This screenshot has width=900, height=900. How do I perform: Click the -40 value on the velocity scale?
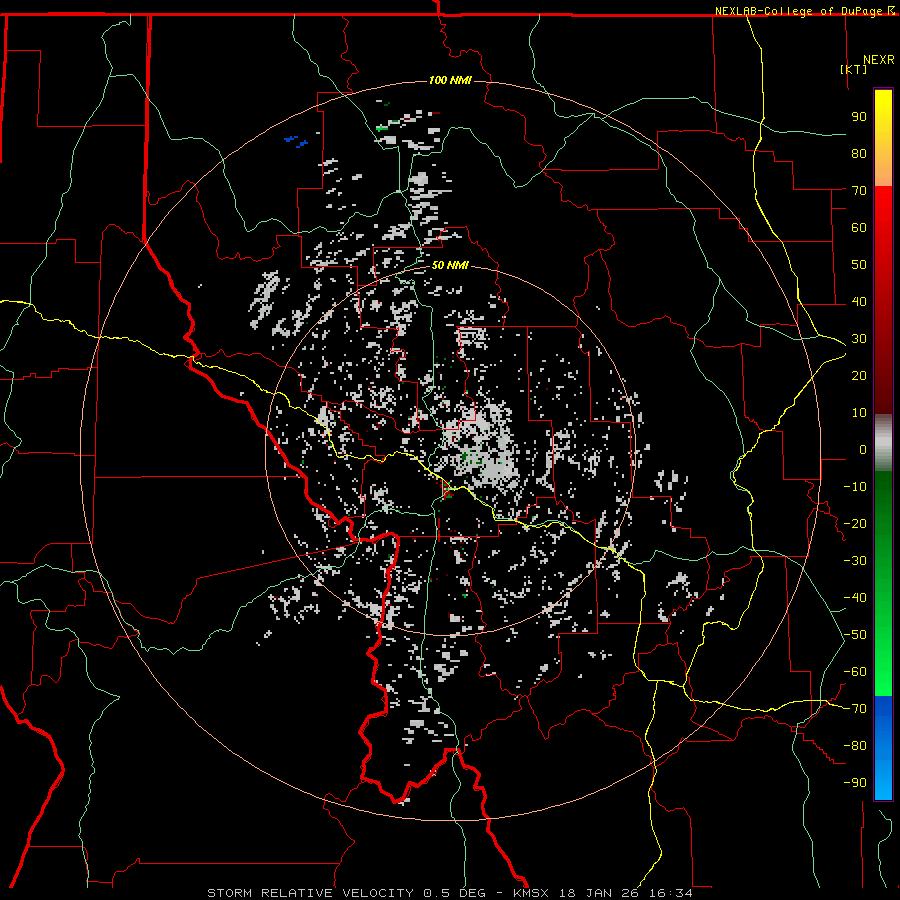855,598
